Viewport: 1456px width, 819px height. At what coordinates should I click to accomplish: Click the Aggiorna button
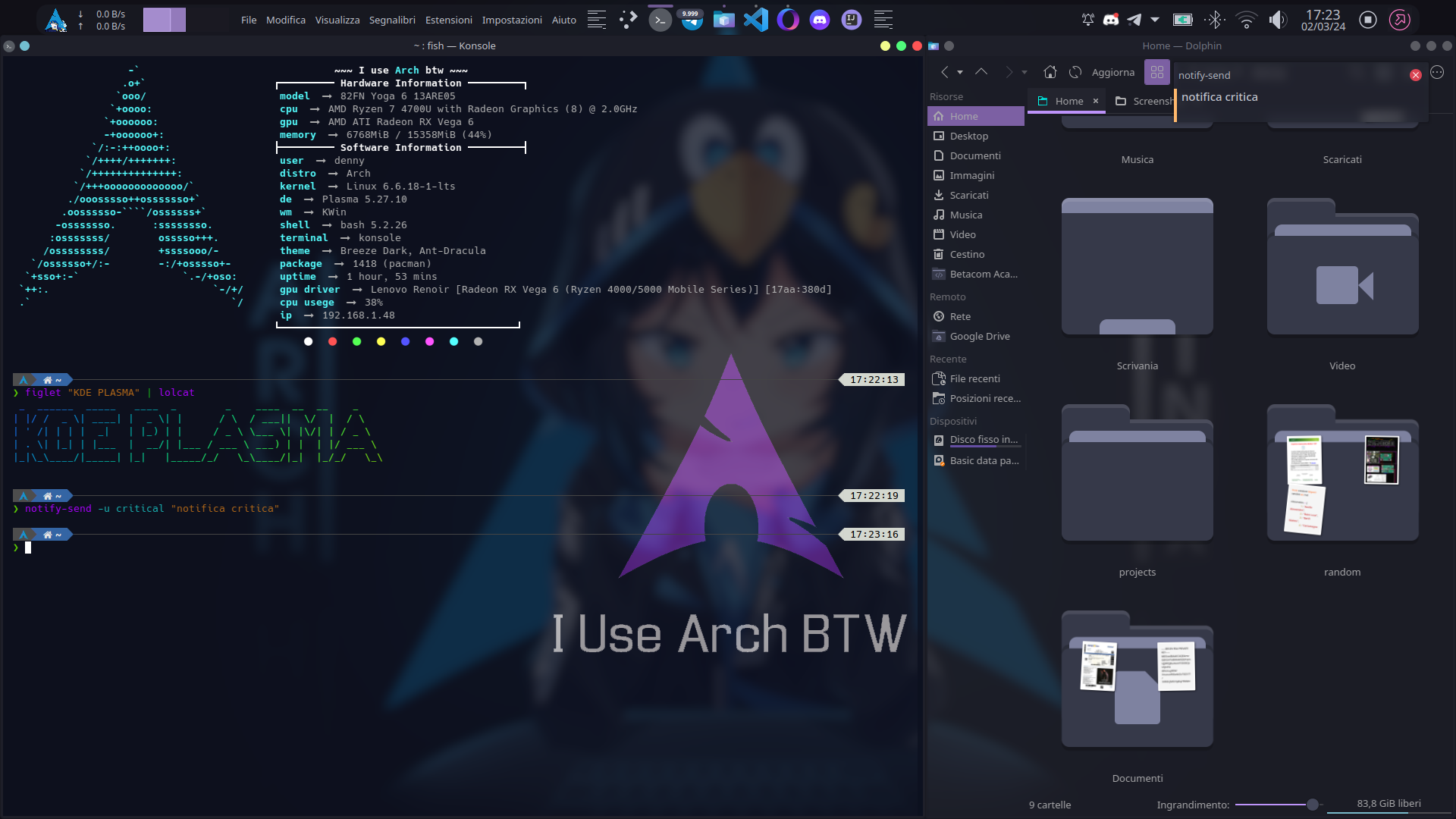click(1112, 72)
